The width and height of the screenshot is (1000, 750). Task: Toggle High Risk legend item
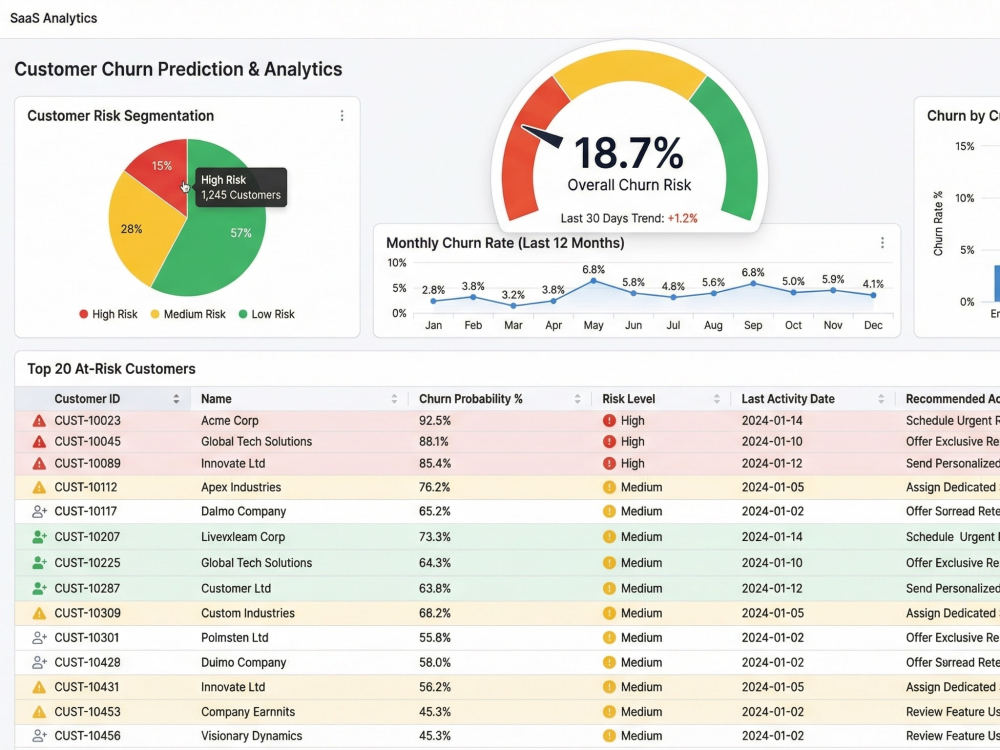tap(108, 314)
